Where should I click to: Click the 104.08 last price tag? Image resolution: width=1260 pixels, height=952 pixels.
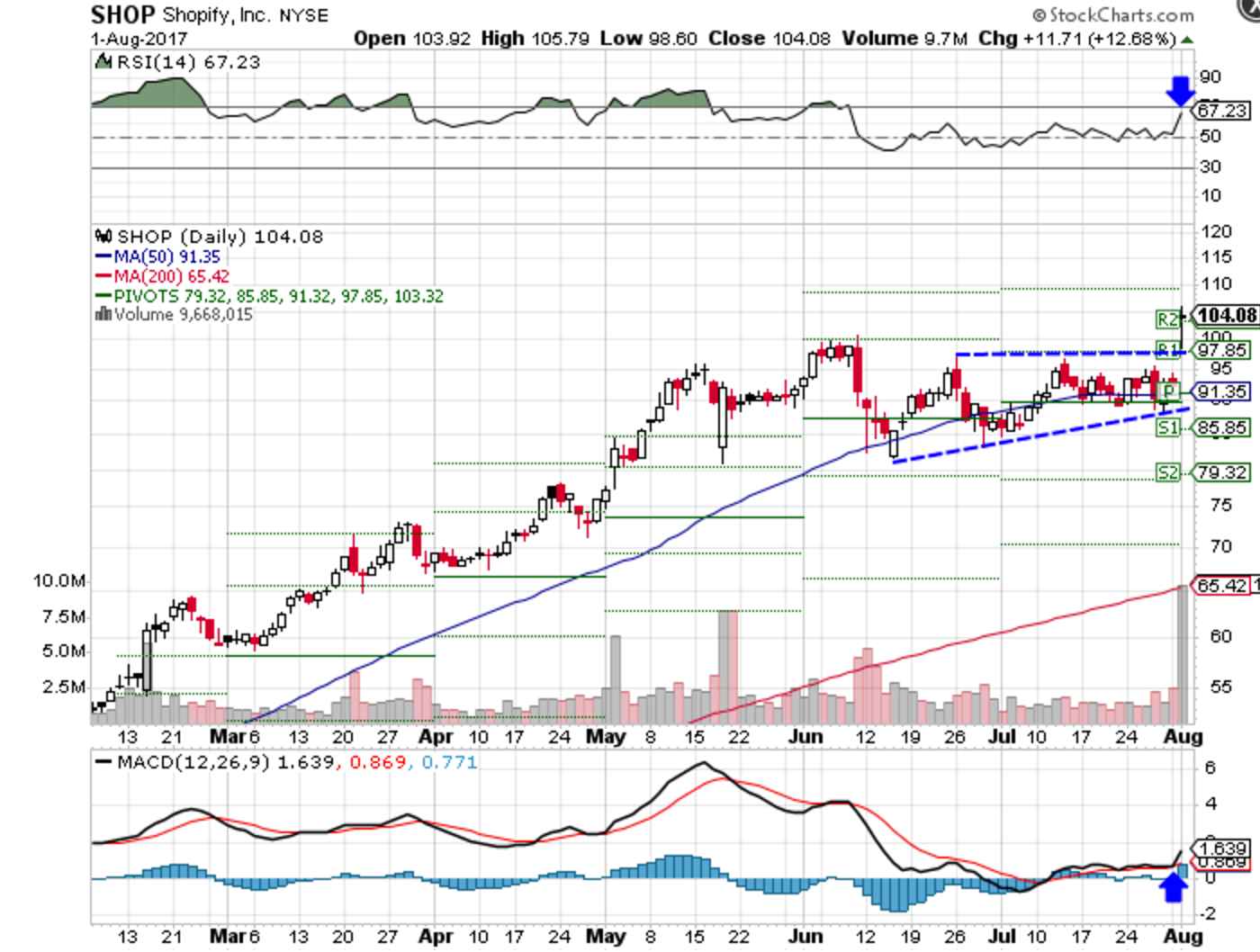(x=1226, y=315)
